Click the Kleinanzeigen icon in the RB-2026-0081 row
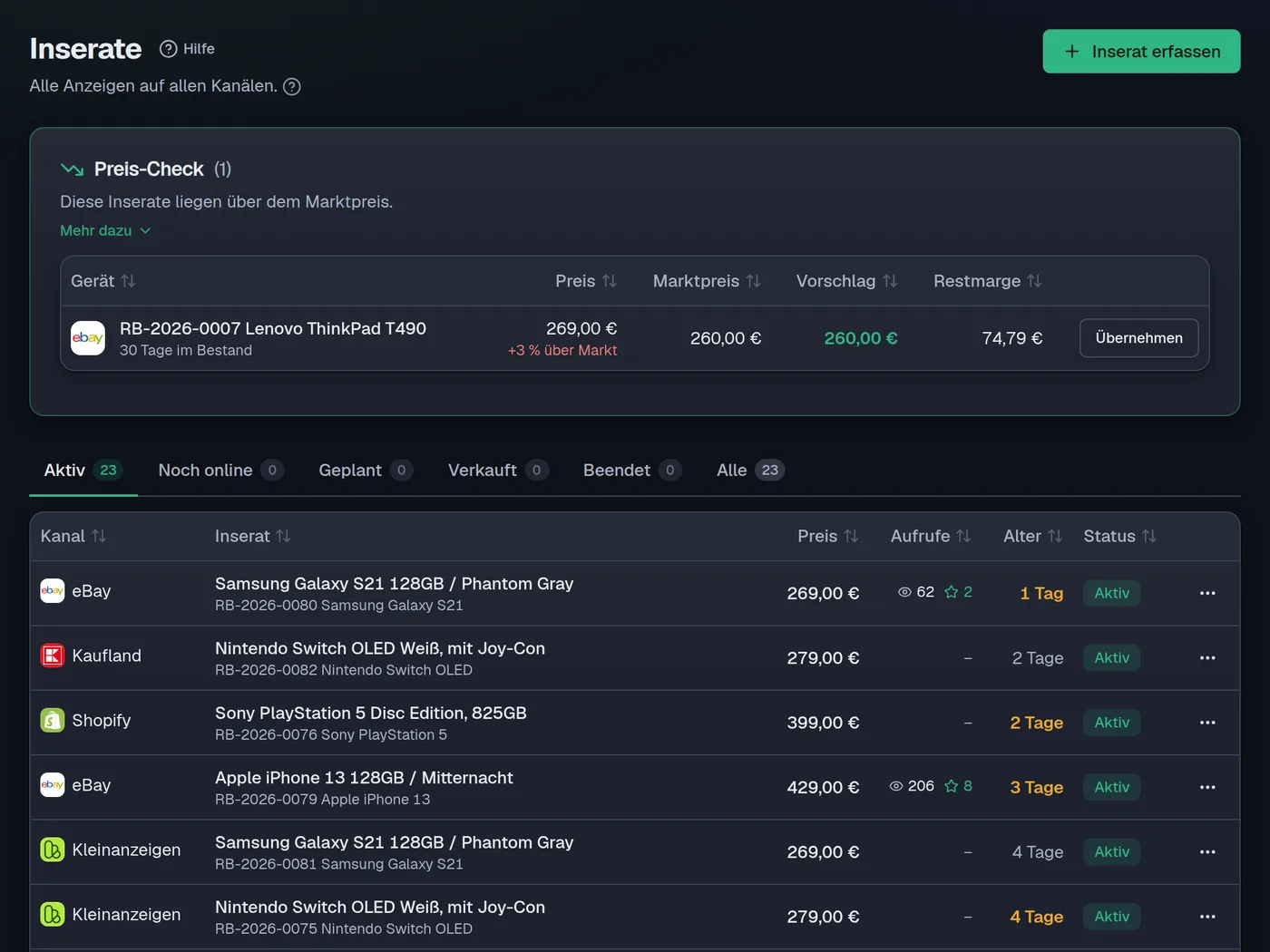Image resolution: width=1270 pixels, height=952 pixels. tap(53, 850)
